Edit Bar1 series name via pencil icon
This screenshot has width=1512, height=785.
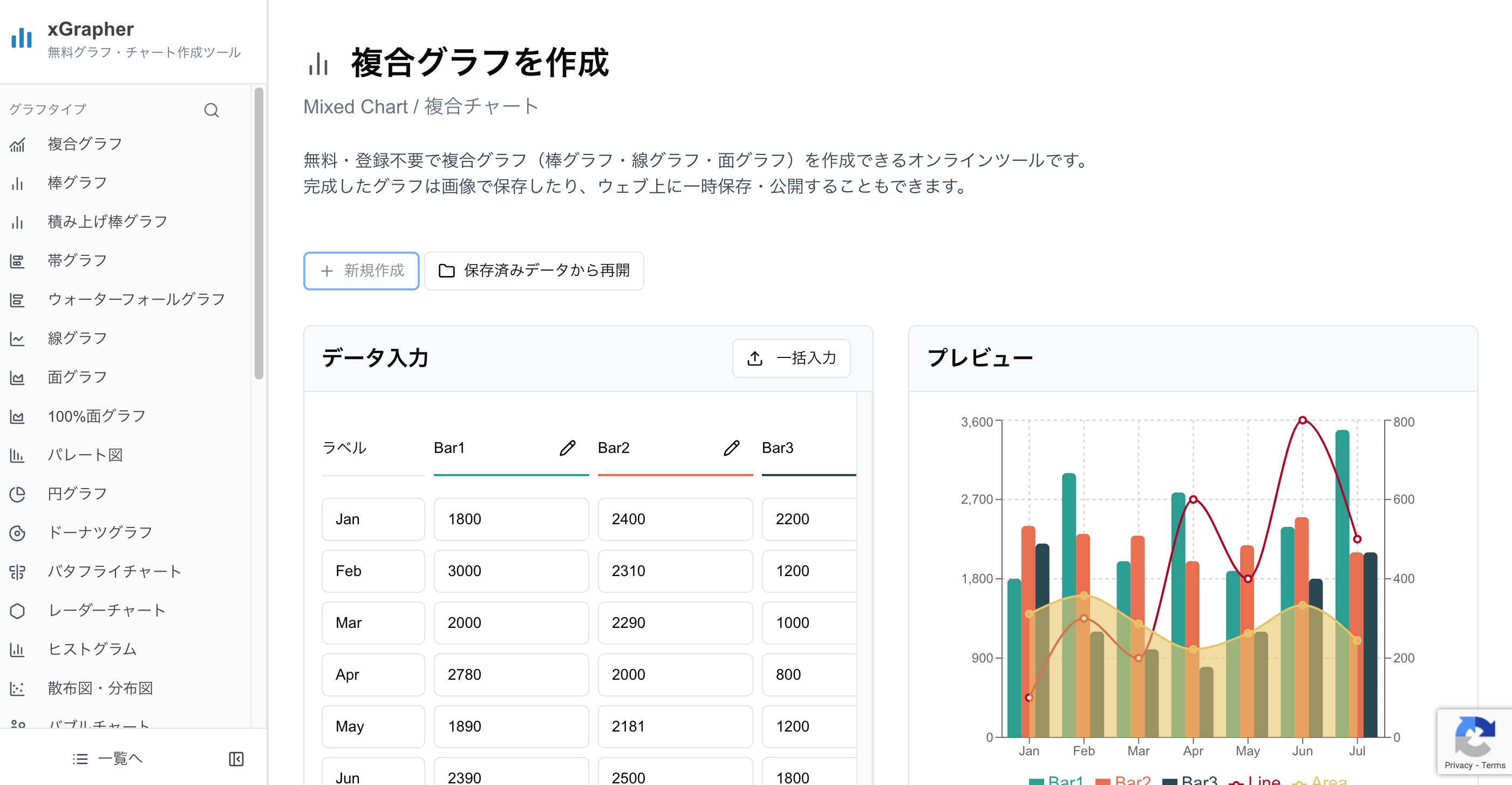(567, 448)
